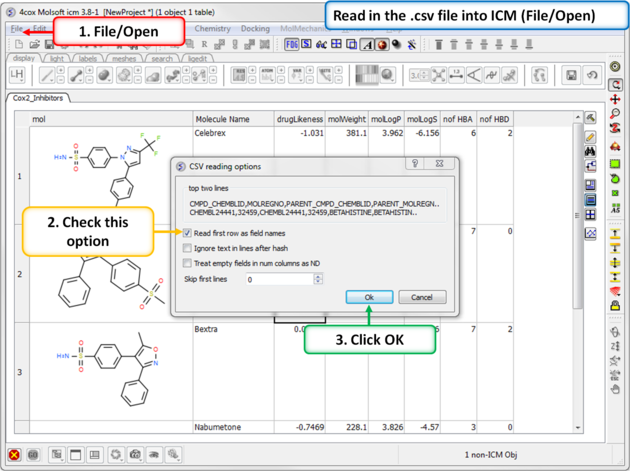This screenshot has height=471, width=630.
Task: Click Skip first lines spinner arrows
Action: pyautogui.click(x=318, y=279)
